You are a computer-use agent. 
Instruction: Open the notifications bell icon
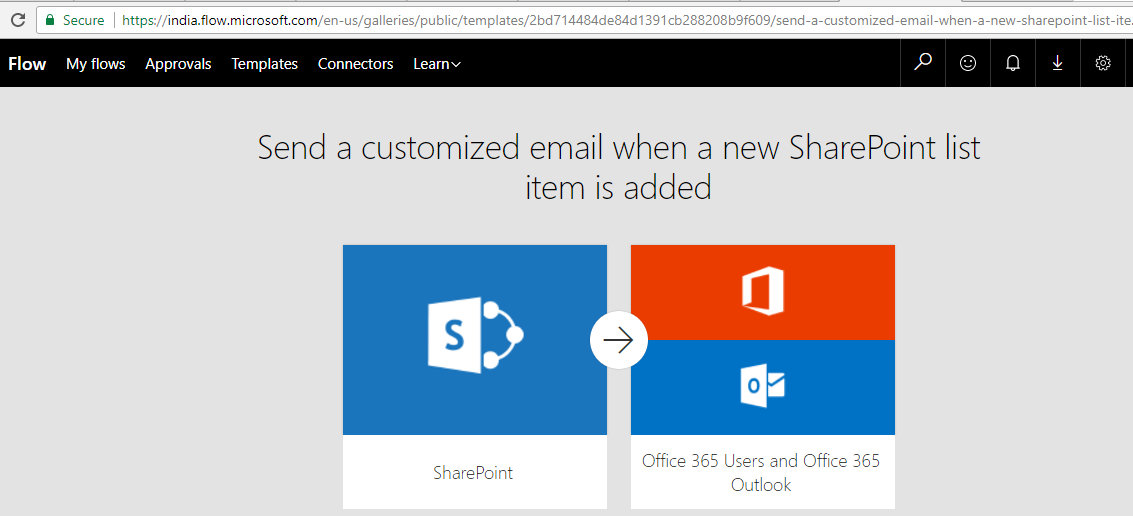(x=1013, y=63)
